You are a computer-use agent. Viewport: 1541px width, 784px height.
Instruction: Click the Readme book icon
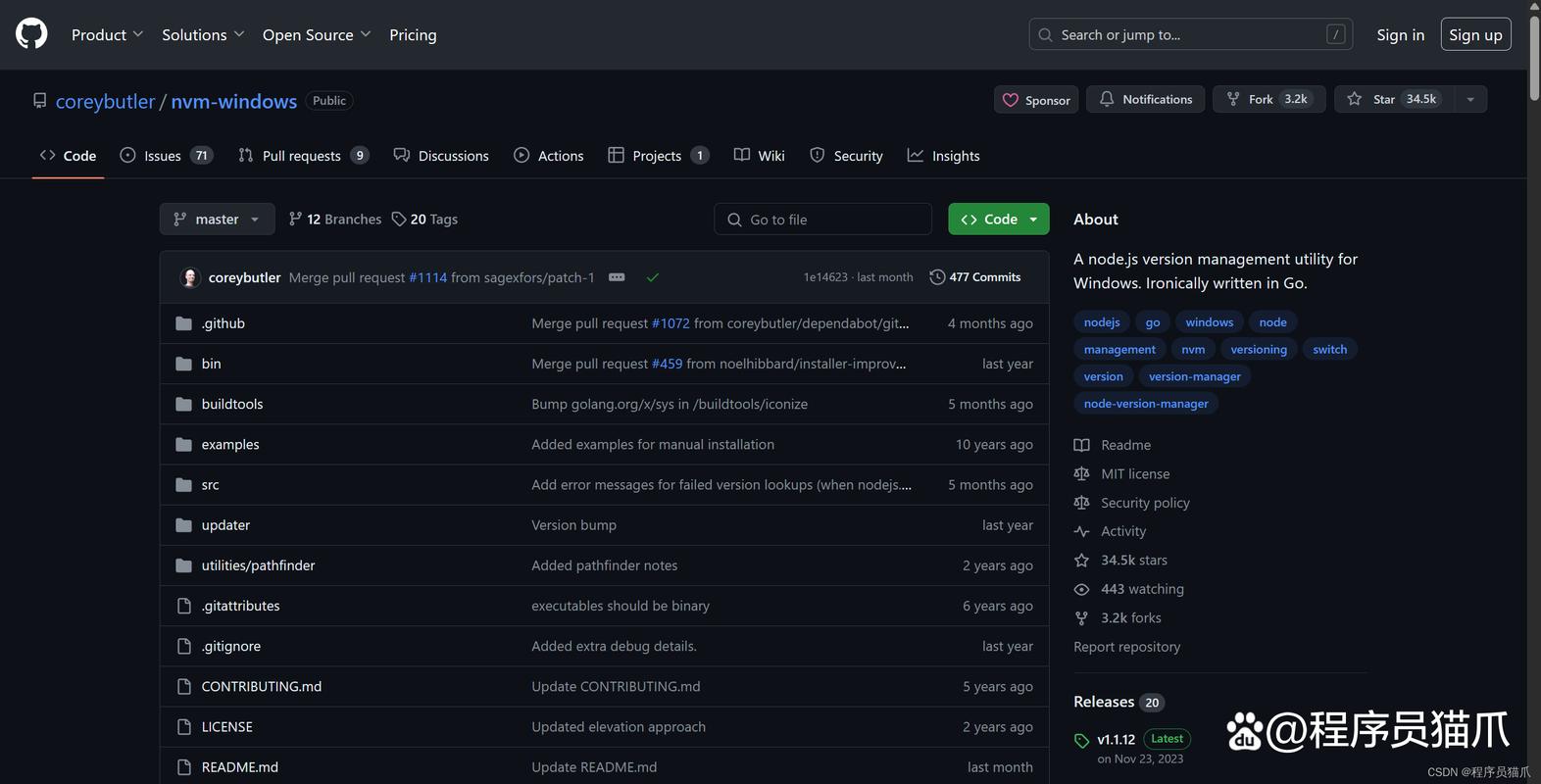1081,445
